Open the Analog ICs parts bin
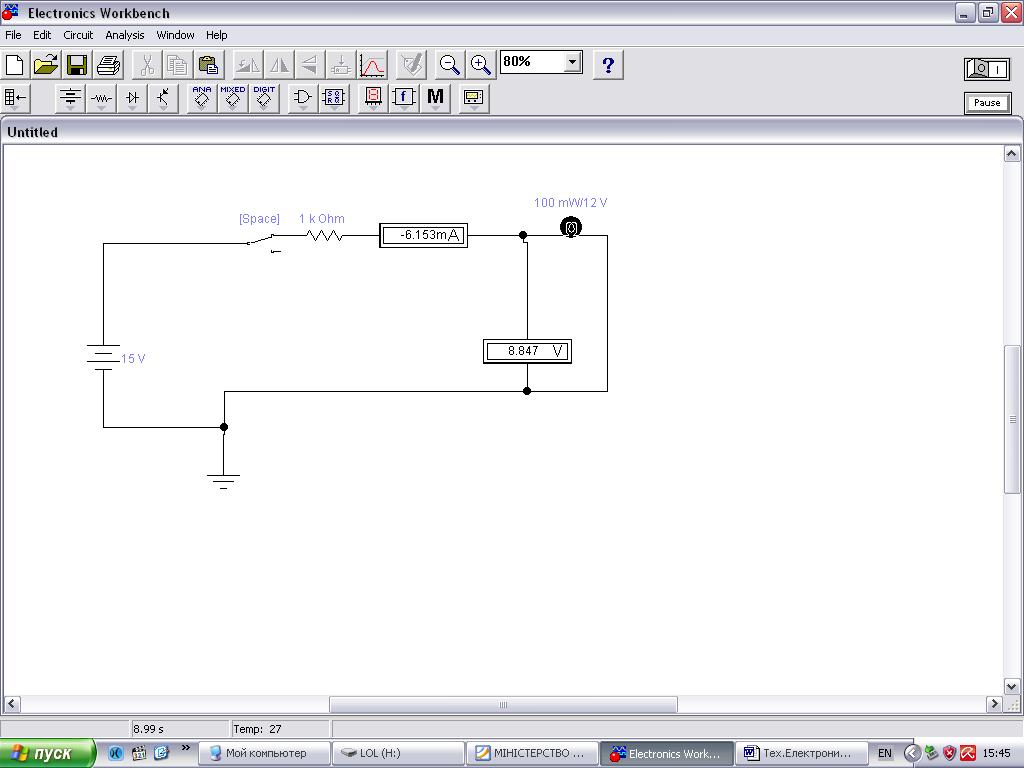Image resolution: width=1024 pixels, height=768 pixels. pos(202,98)
